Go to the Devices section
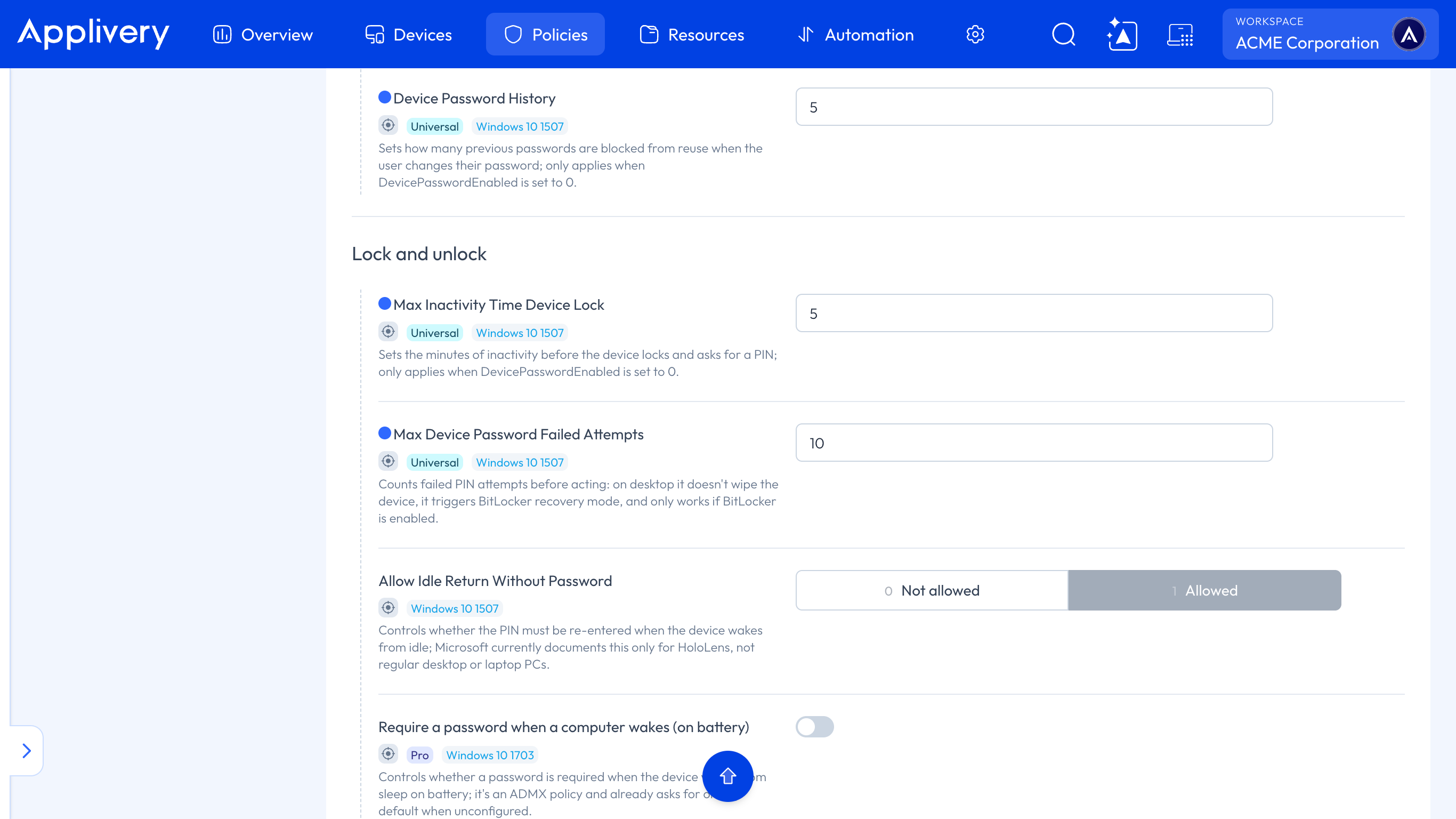The width and height of the screenshot is (1456, 819). [408, 35]
